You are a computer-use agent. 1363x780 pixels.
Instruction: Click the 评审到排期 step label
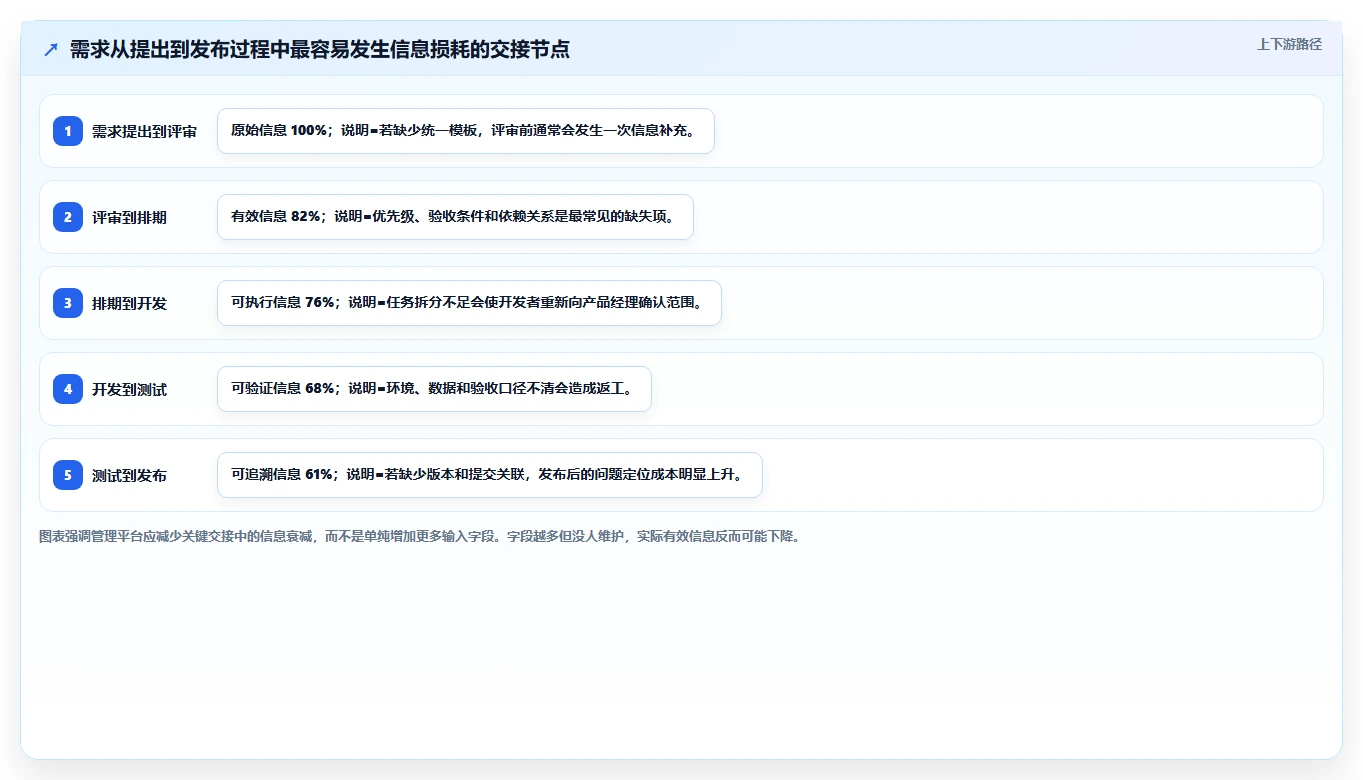tap(129, 217)
